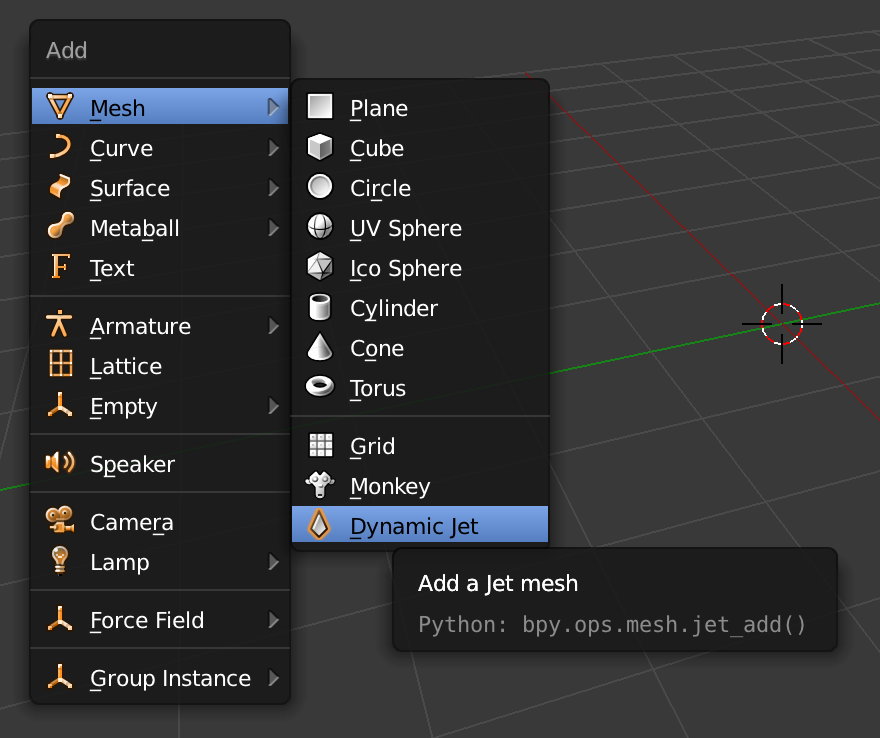Click the Cube icon in the Mesh submenu

319,147
